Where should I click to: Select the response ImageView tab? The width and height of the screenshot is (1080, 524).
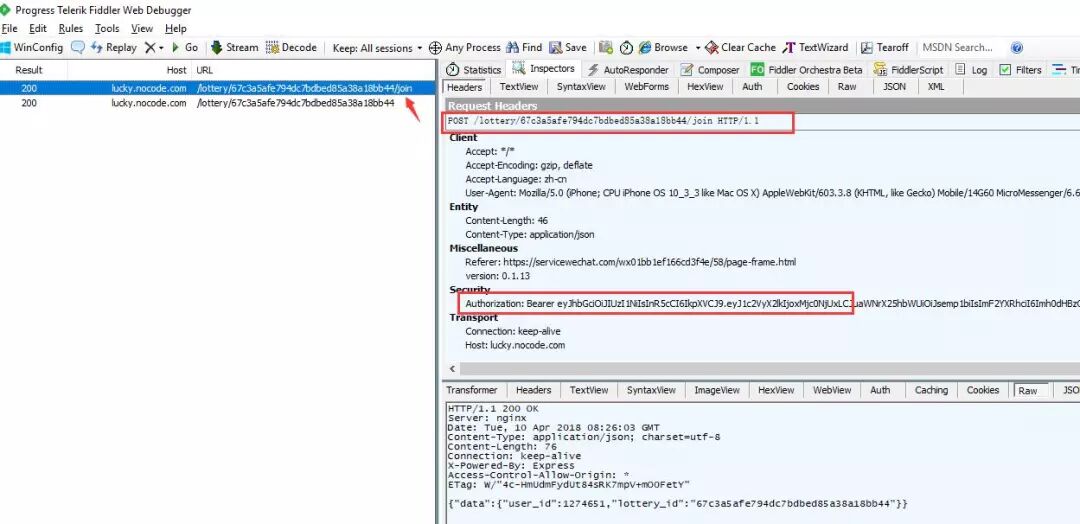coord(718,390)
